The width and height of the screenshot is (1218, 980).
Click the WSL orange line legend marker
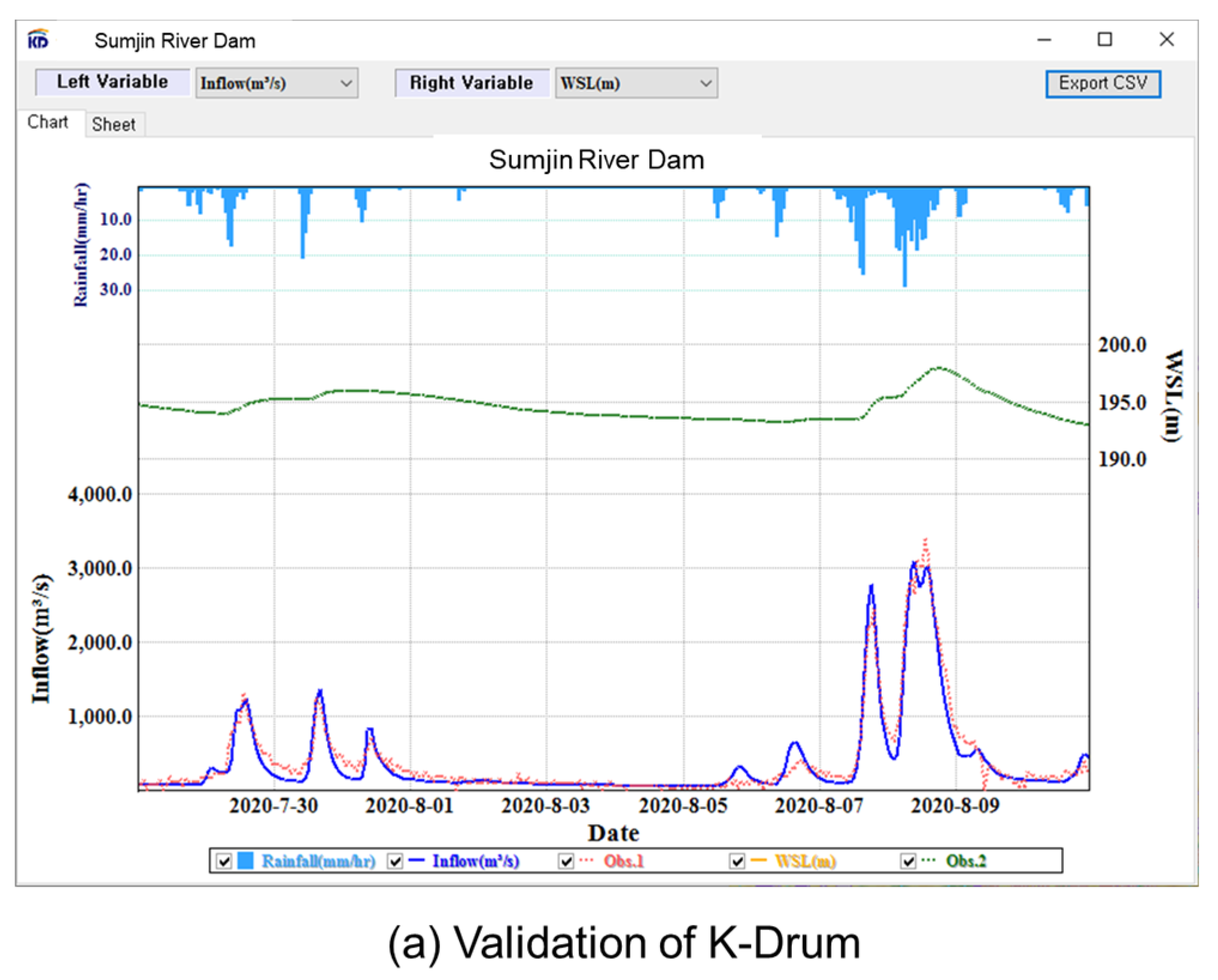(x=758, y=861)
